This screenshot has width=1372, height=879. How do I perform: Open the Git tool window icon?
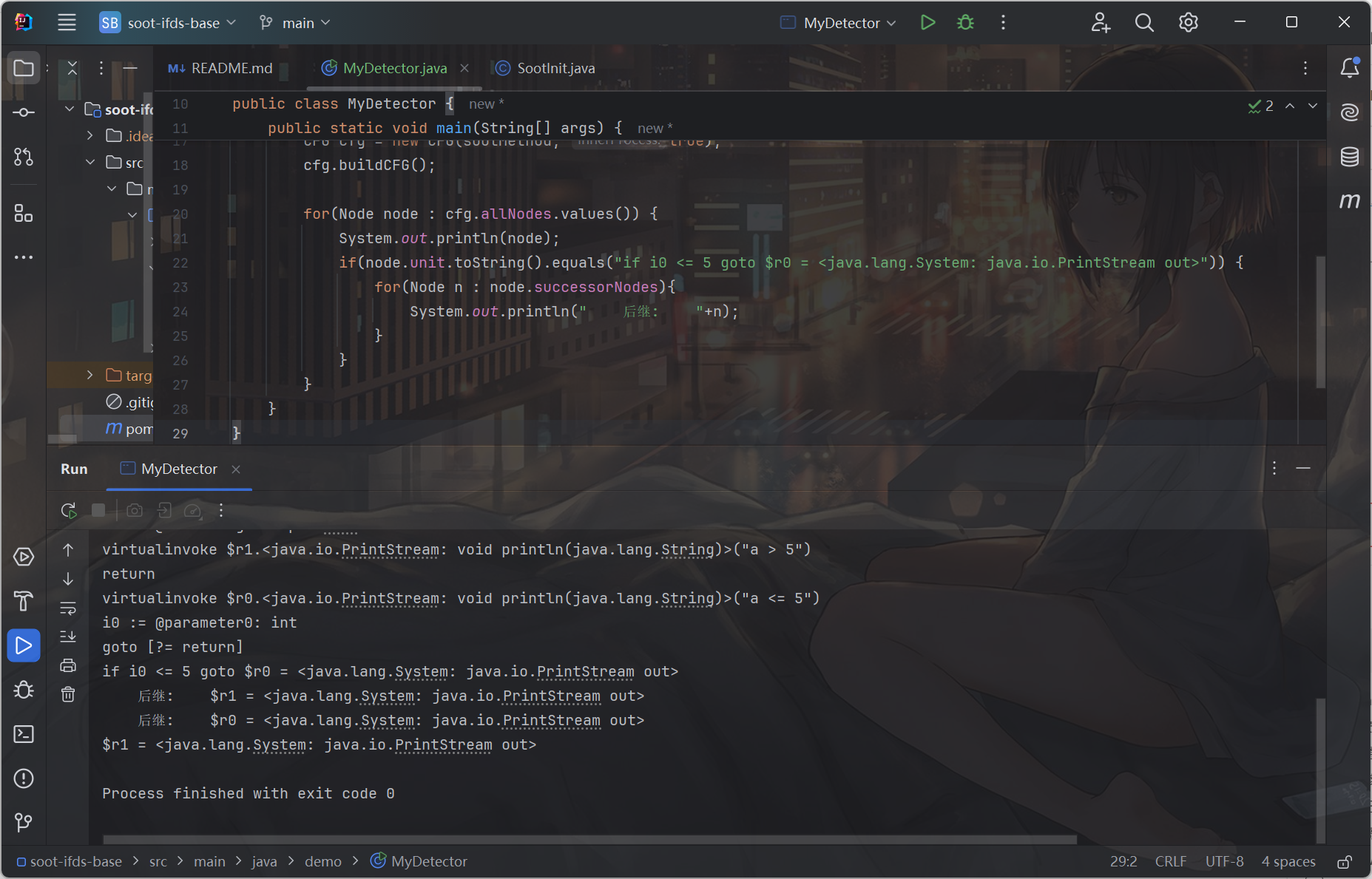pos(24,822)
